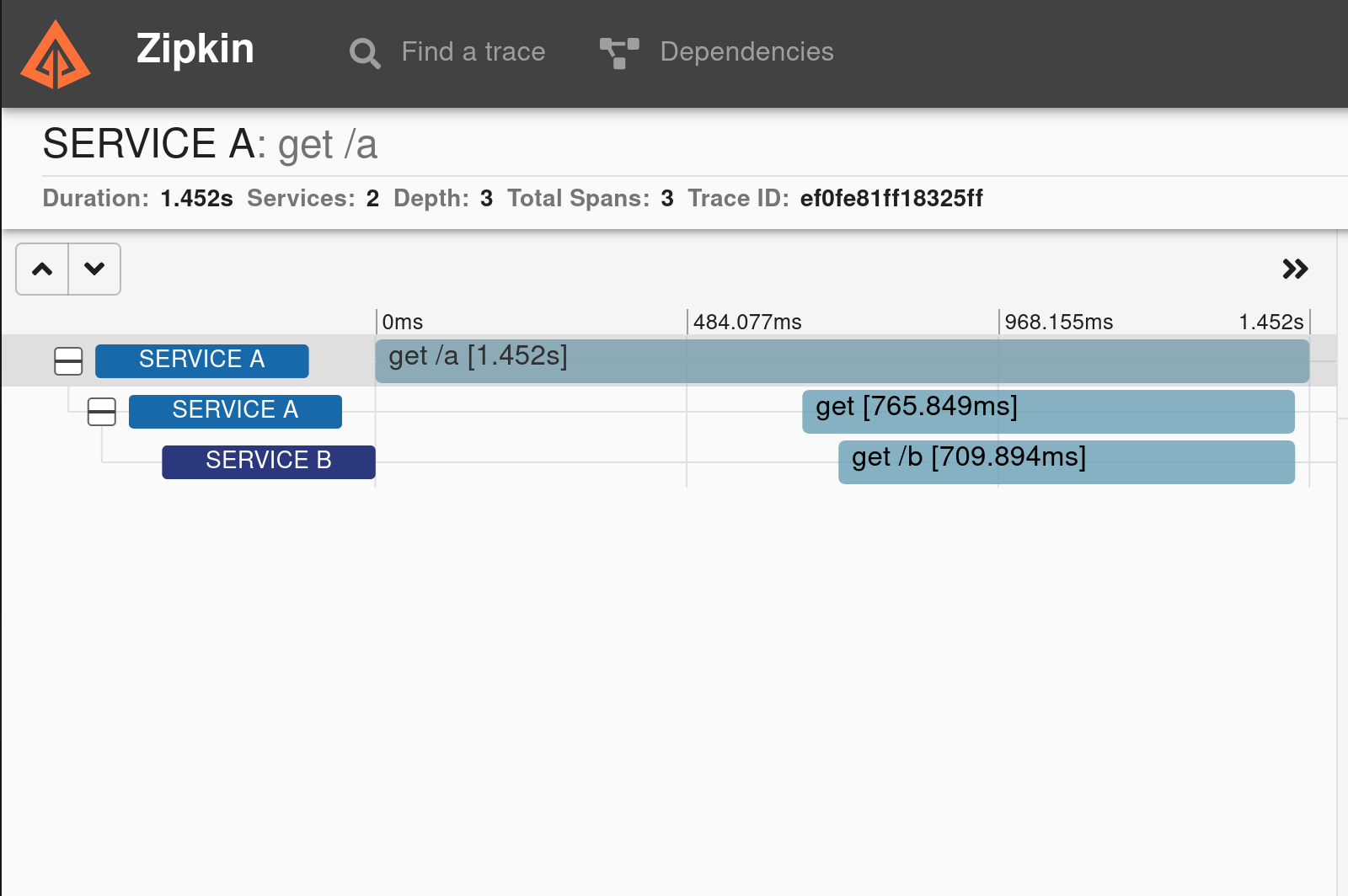Open the Dependencies page
Viewport: 1348px width, 896px height.
tap(746, 52)
